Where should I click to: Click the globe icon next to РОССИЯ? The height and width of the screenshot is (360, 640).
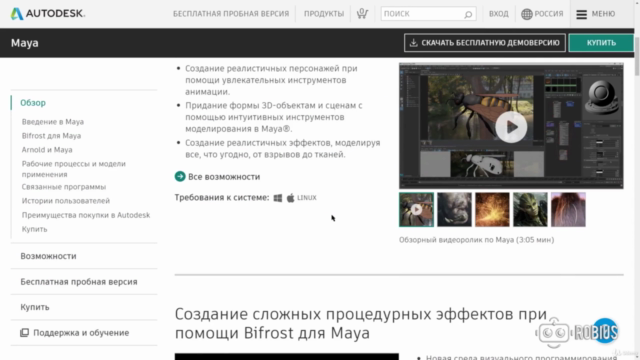click(527, 14)
